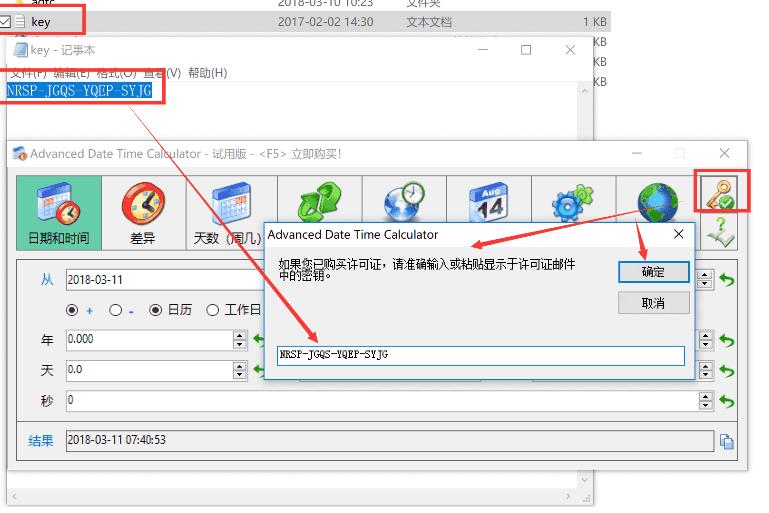Adjust the right-side spinner on the 天 row
This screenshot has width=769, height=513.
coord(705,370)
